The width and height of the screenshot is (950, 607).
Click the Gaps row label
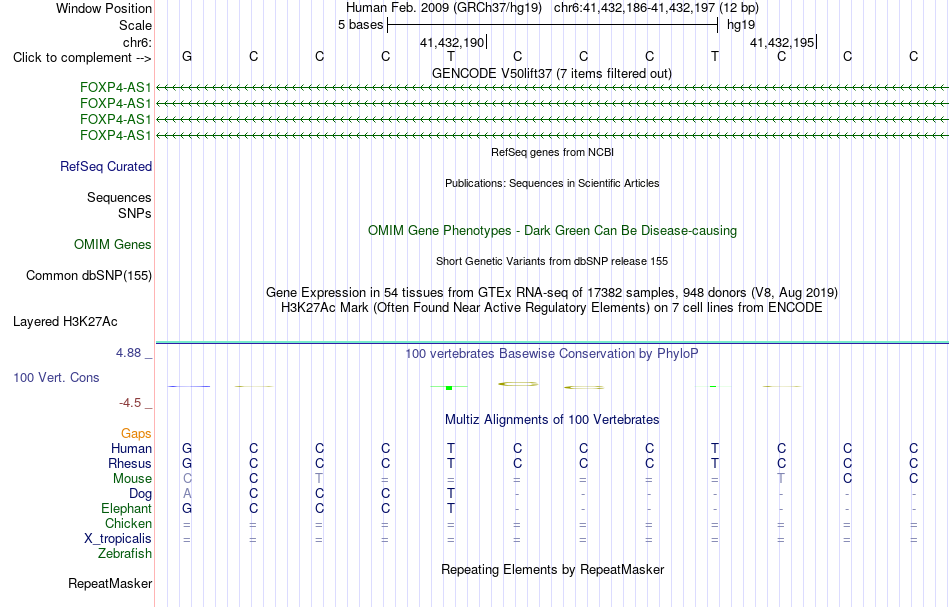[136, 433]
